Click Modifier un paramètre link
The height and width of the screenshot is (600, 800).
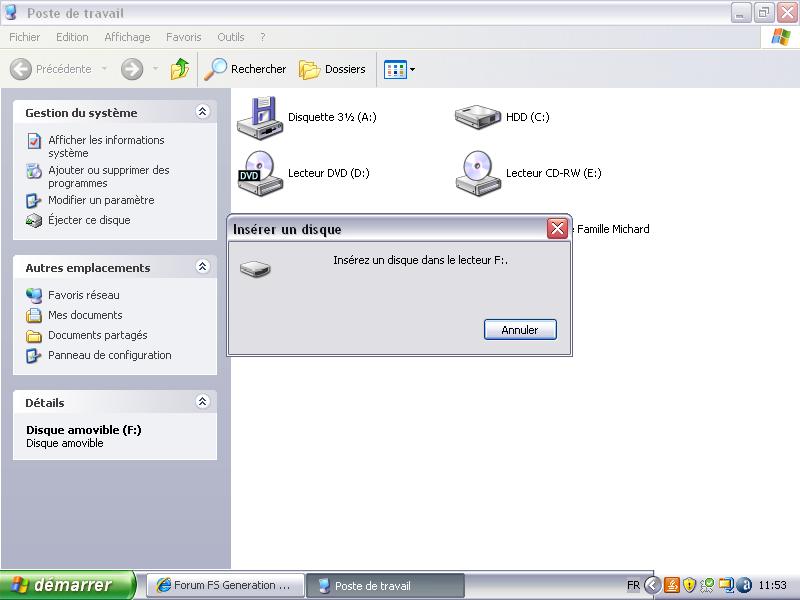pyautogui.click(x=101, y=200)
